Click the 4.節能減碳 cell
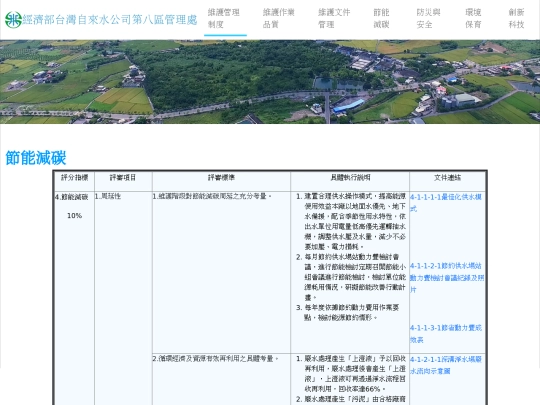Screen dimensions: 540x405 point(72,197)
